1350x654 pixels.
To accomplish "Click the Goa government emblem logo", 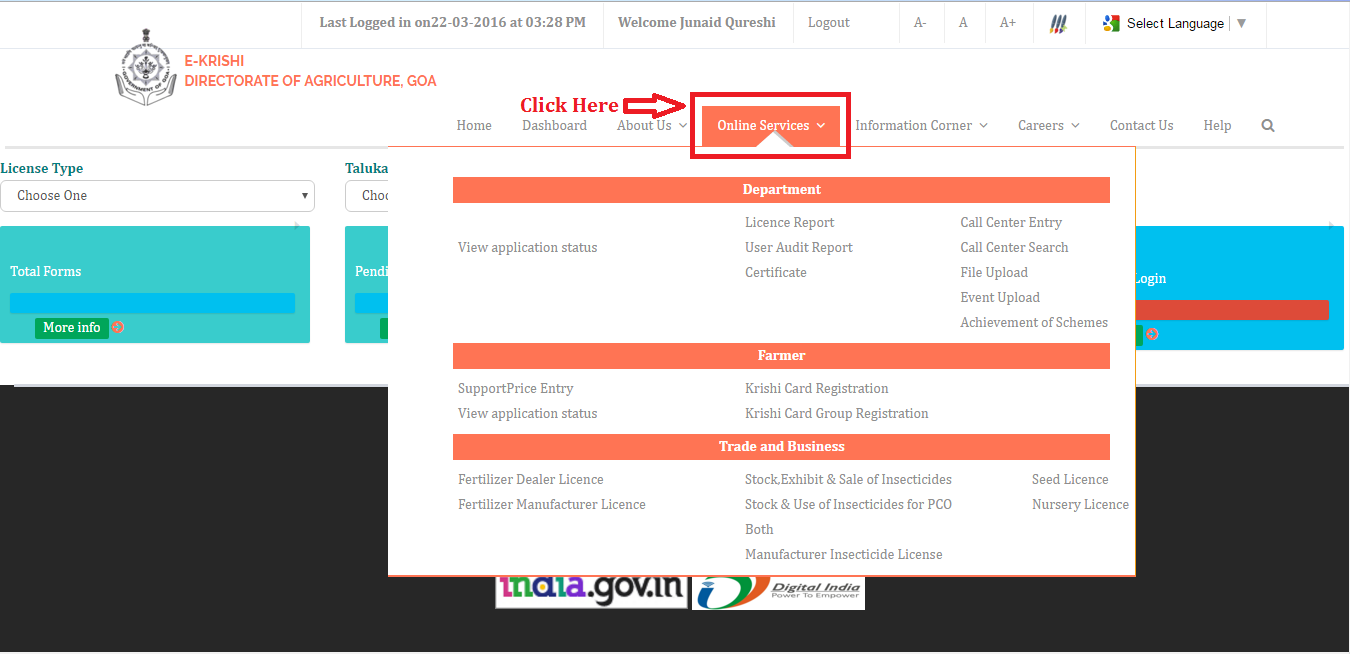I will (146, 68).
